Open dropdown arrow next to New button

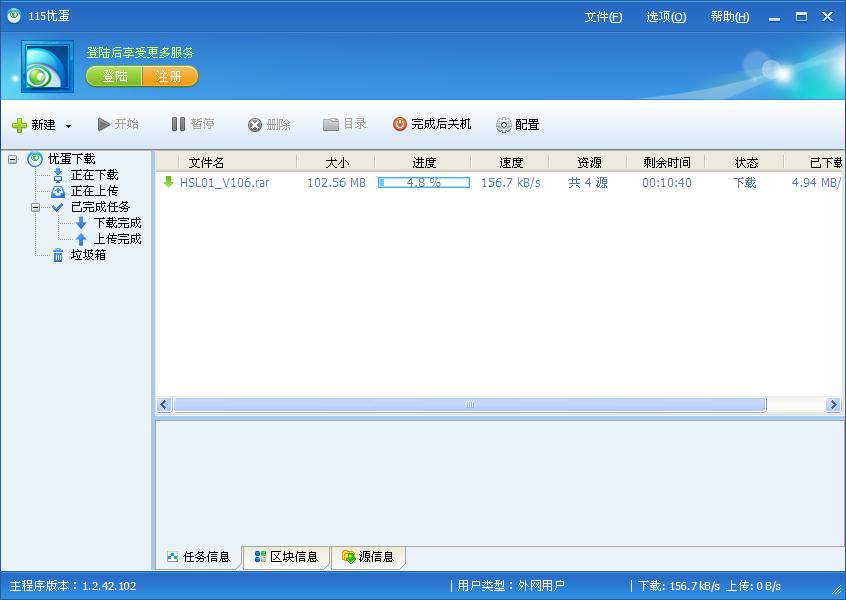click(x=68, y=126)
